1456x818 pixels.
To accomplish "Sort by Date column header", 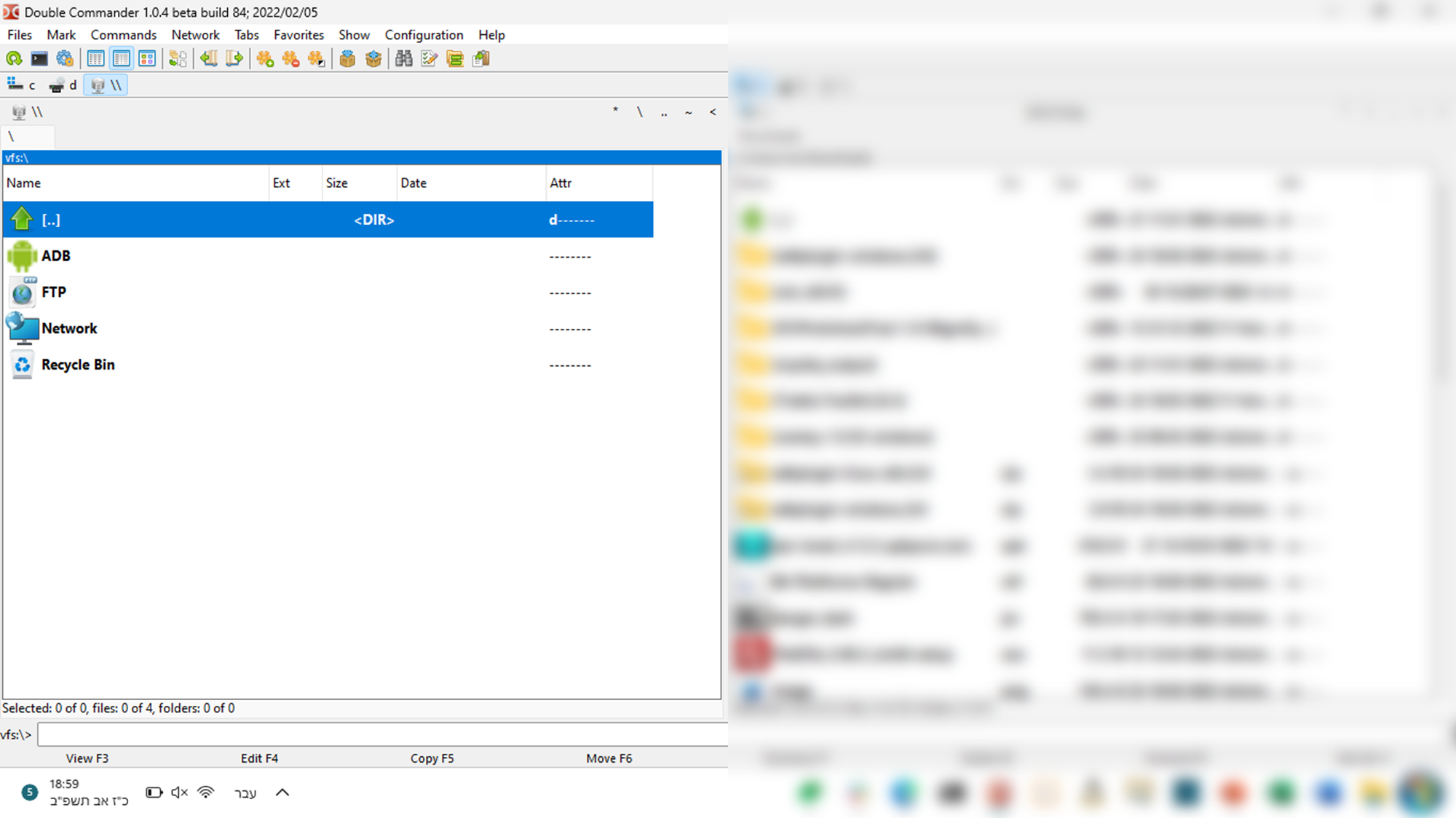I will pyautogui.click(x=471, y=183).
